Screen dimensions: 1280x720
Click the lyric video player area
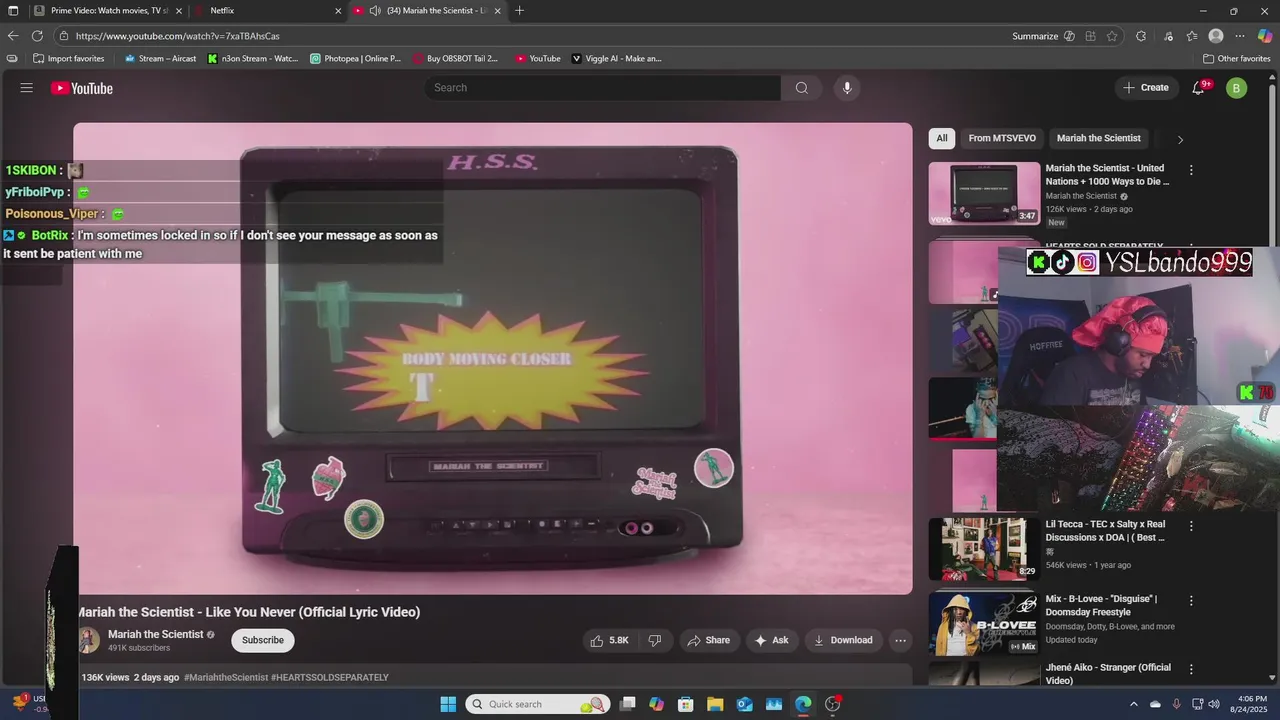(492, 358)
